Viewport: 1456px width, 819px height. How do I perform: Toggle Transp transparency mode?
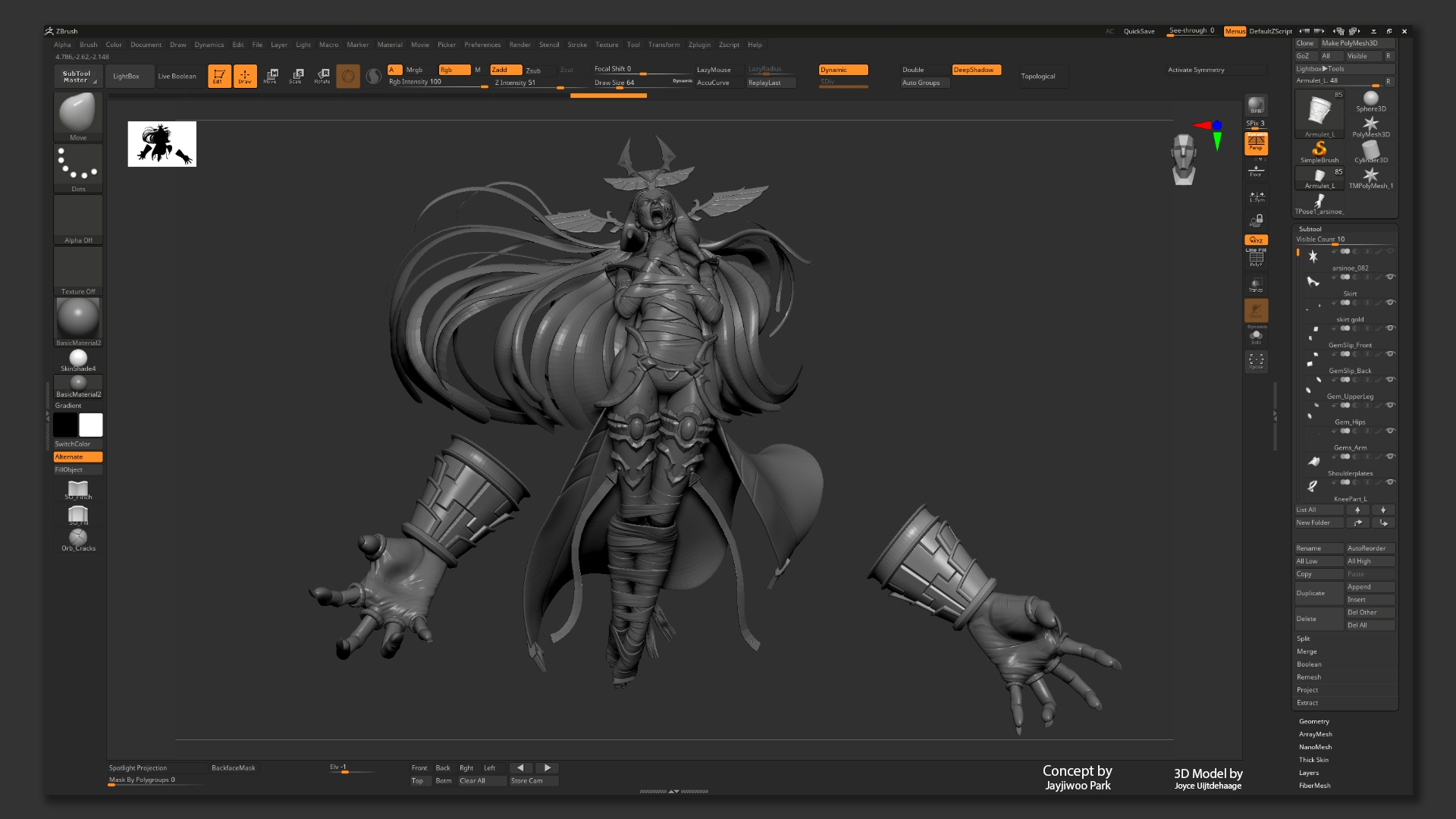click(x=1256, y=284)
